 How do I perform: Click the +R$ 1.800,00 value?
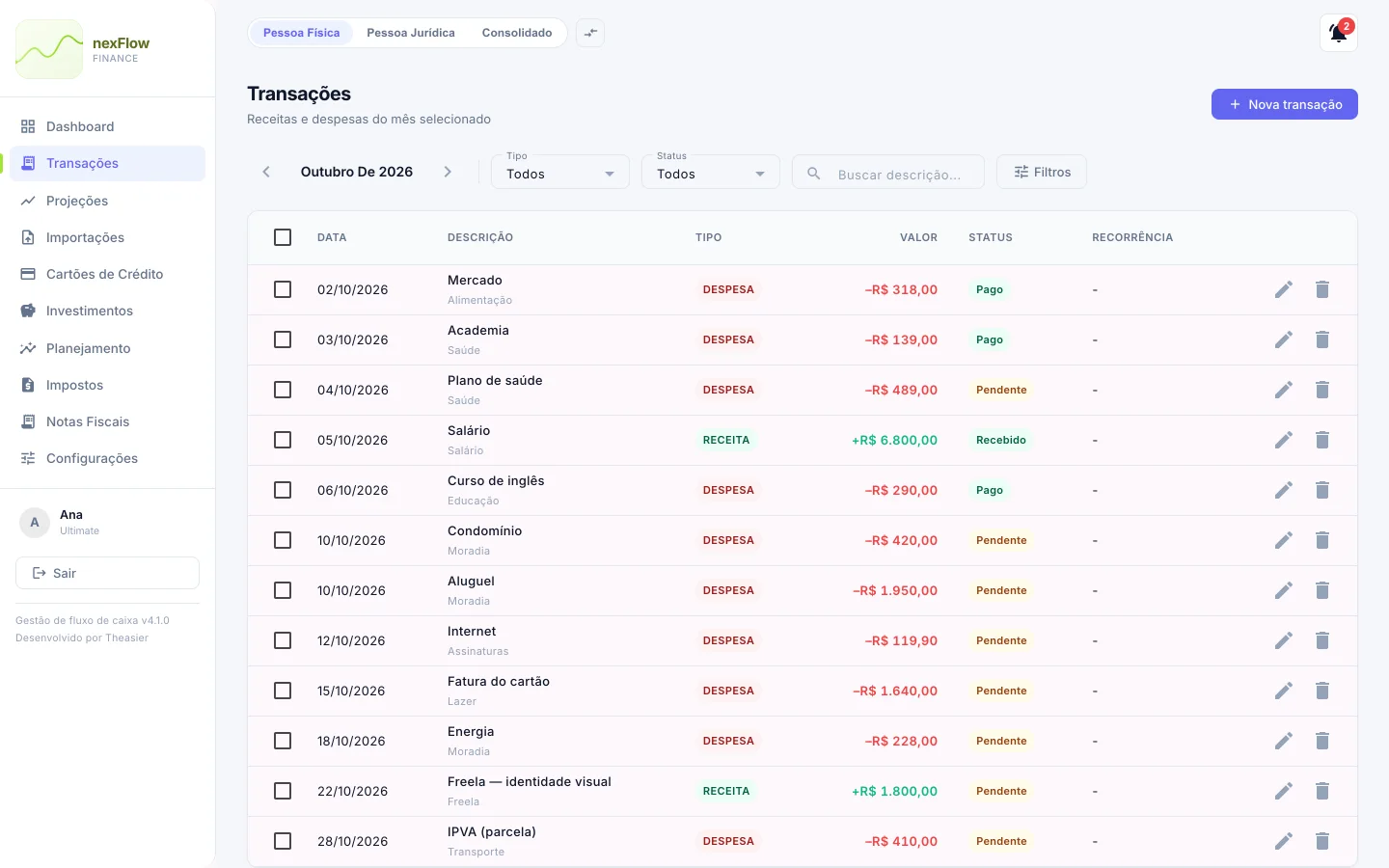click(x=894, y=791)
